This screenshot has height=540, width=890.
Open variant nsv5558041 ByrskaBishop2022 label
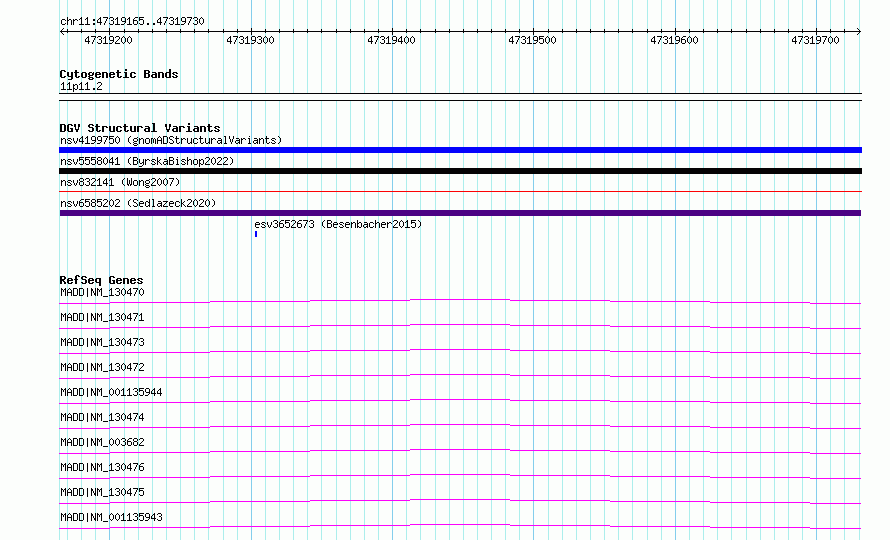point(147,161)
